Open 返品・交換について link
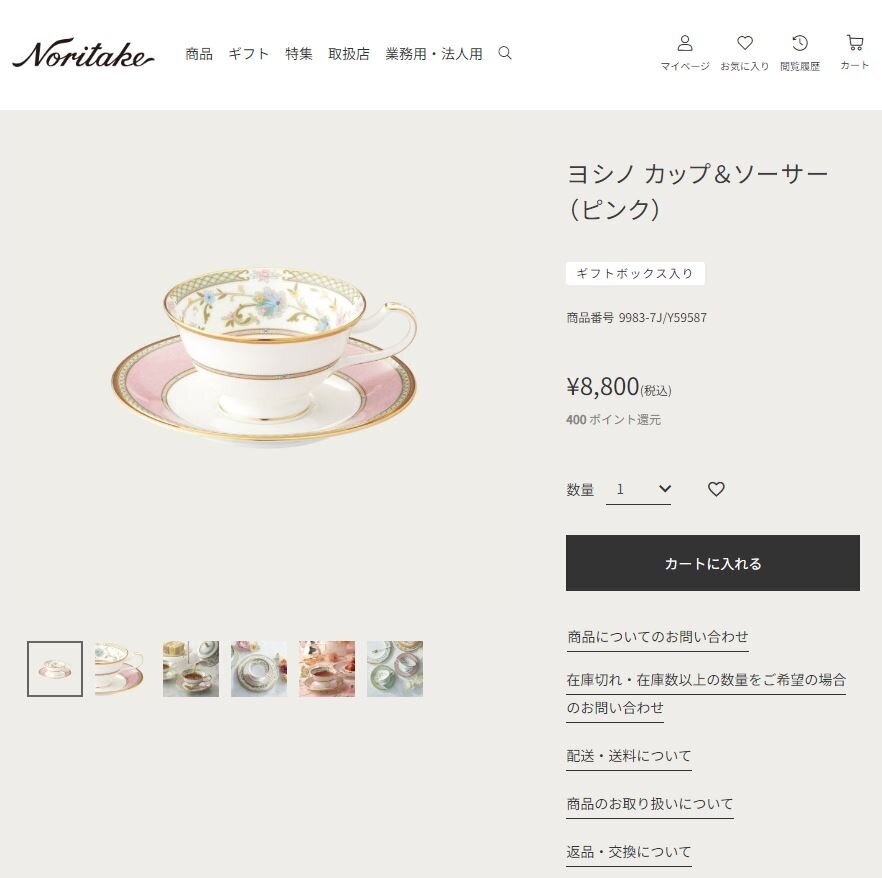Screen dimensions: 882x878 click(x=628, y=852)
